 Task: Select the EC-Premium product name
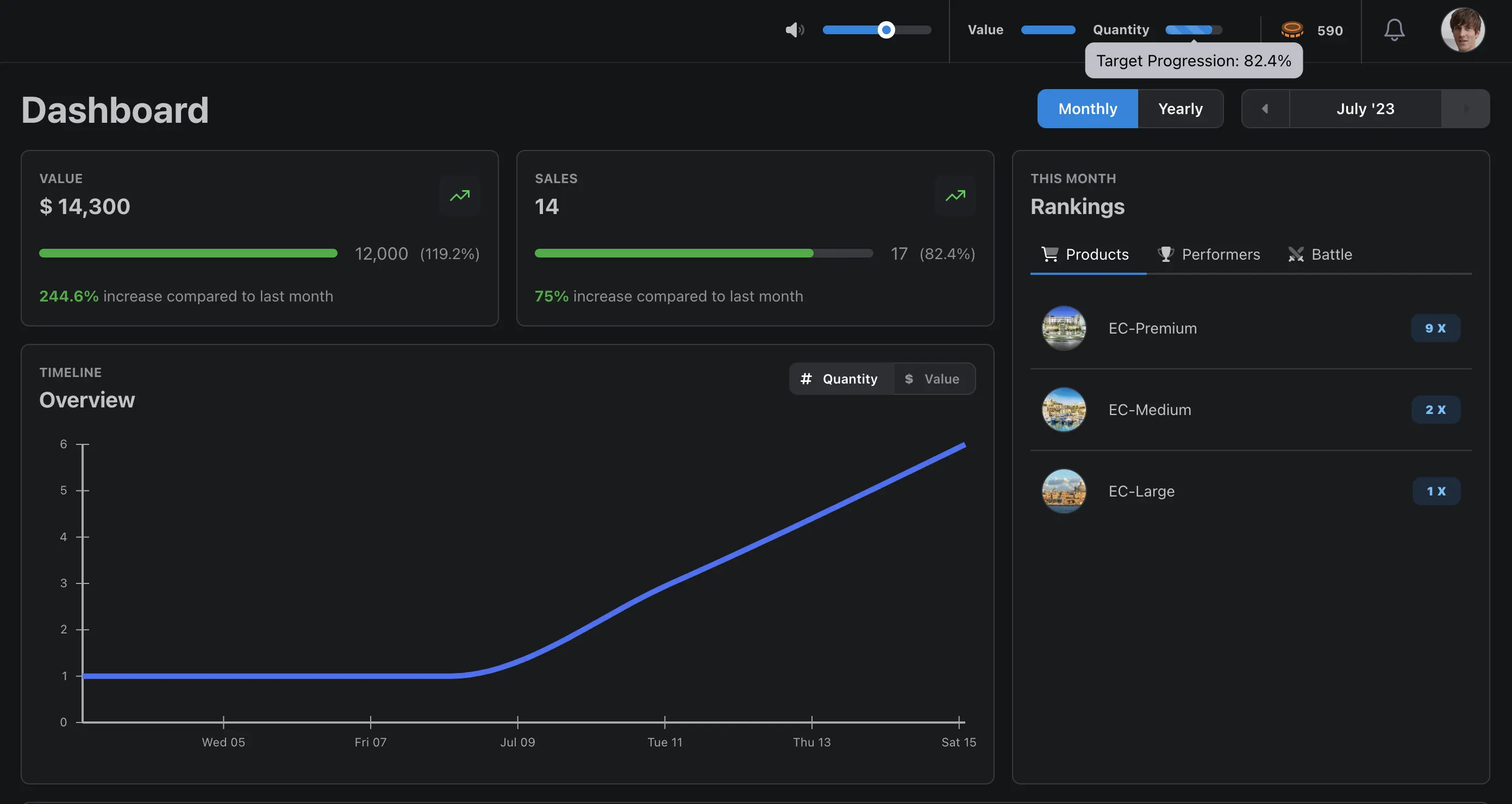click(x=1152, y=328)
